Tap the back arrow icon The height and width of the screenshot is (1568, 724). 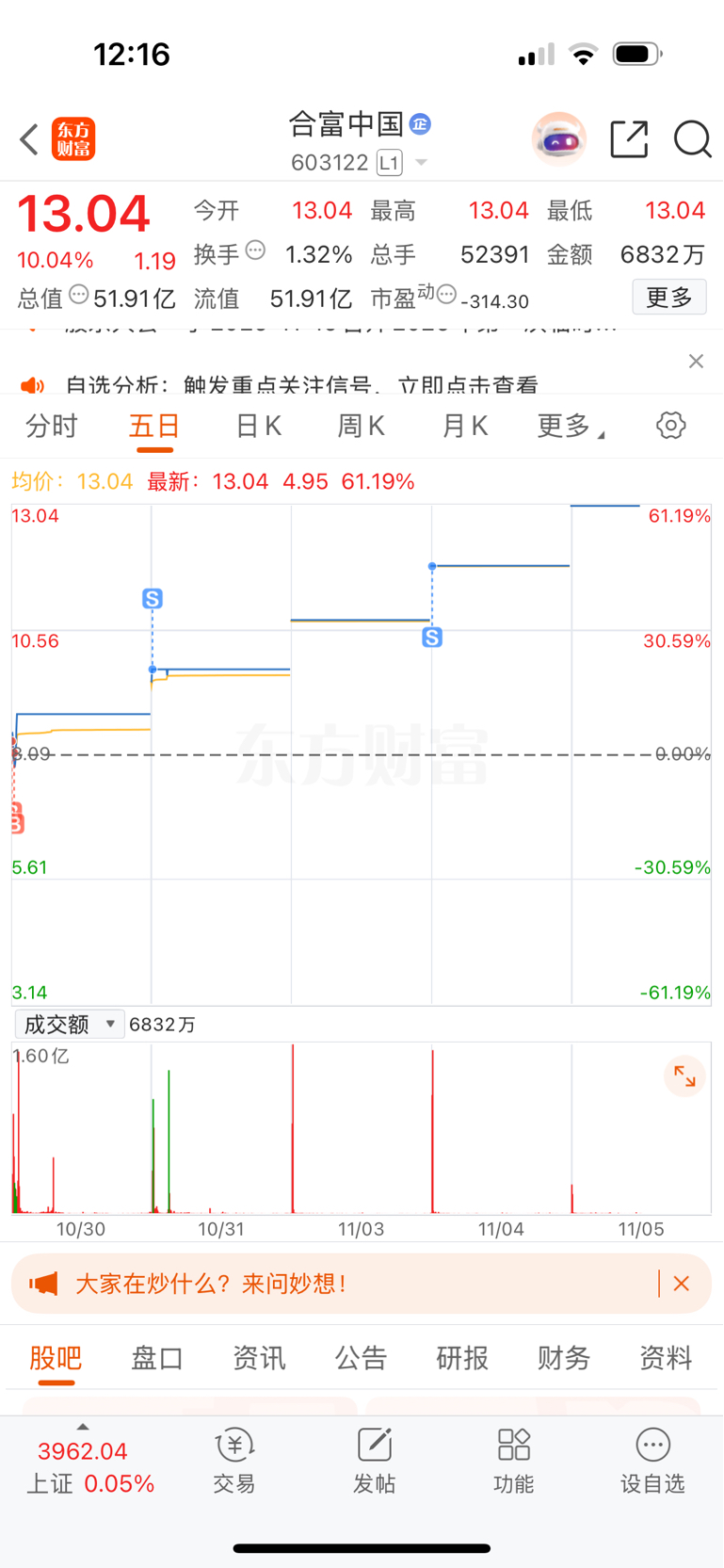pyautogui.click(x=29, y=139)
